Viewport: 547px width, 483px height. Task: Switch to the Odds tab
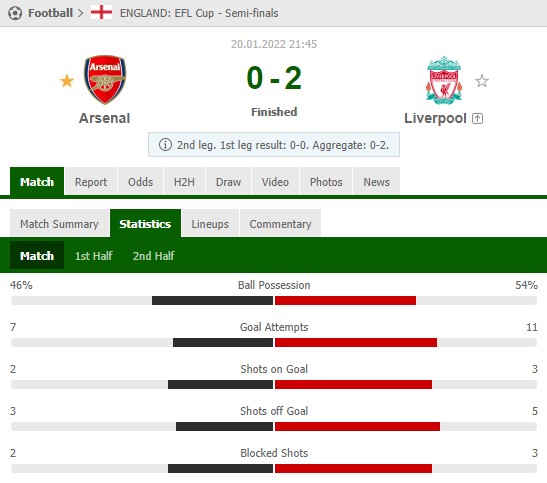tap(141, 181)
